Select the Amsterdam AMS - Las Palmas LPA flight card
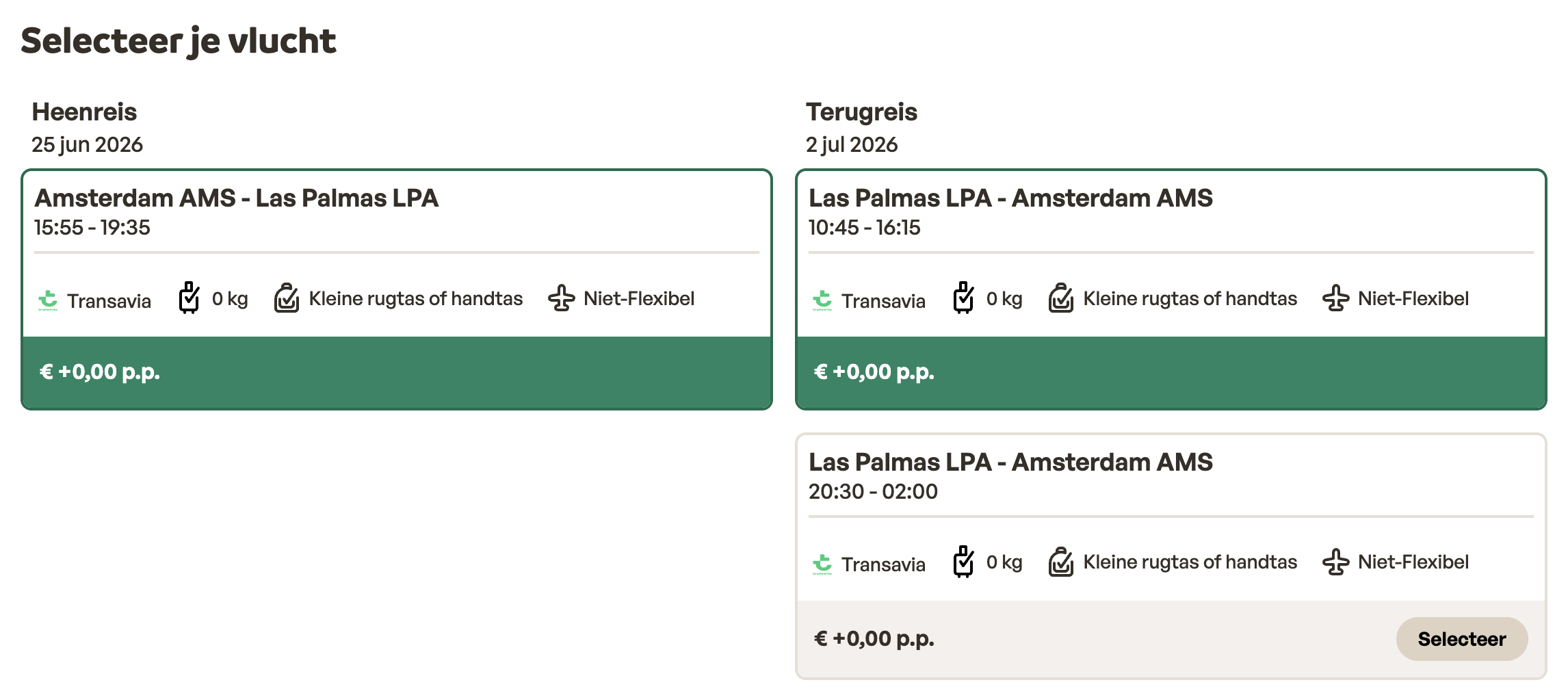 [x=395, y=212]
